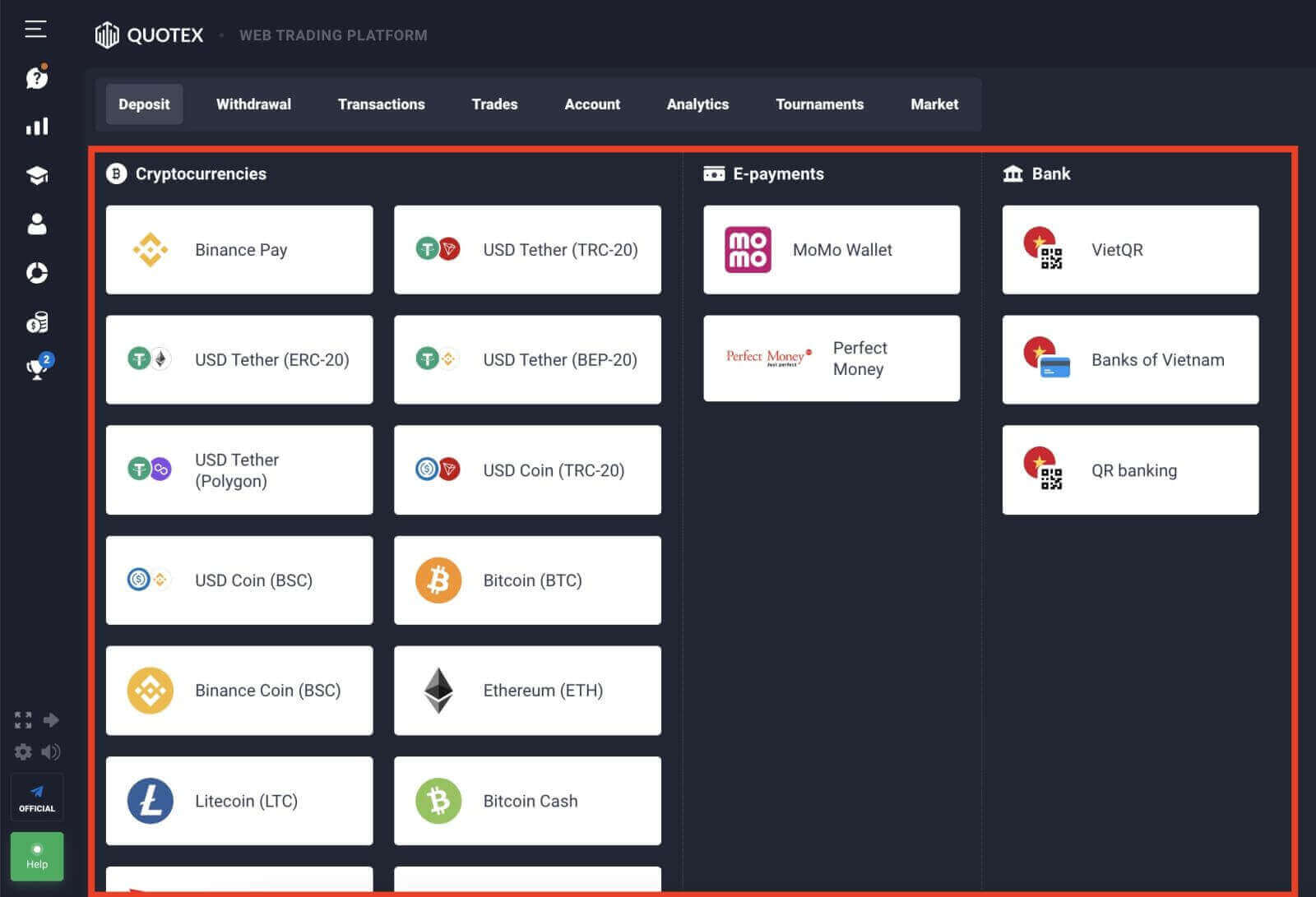Pick Perfect Money payment method
The image size is (1316, 897).
(x=831, y=358)
